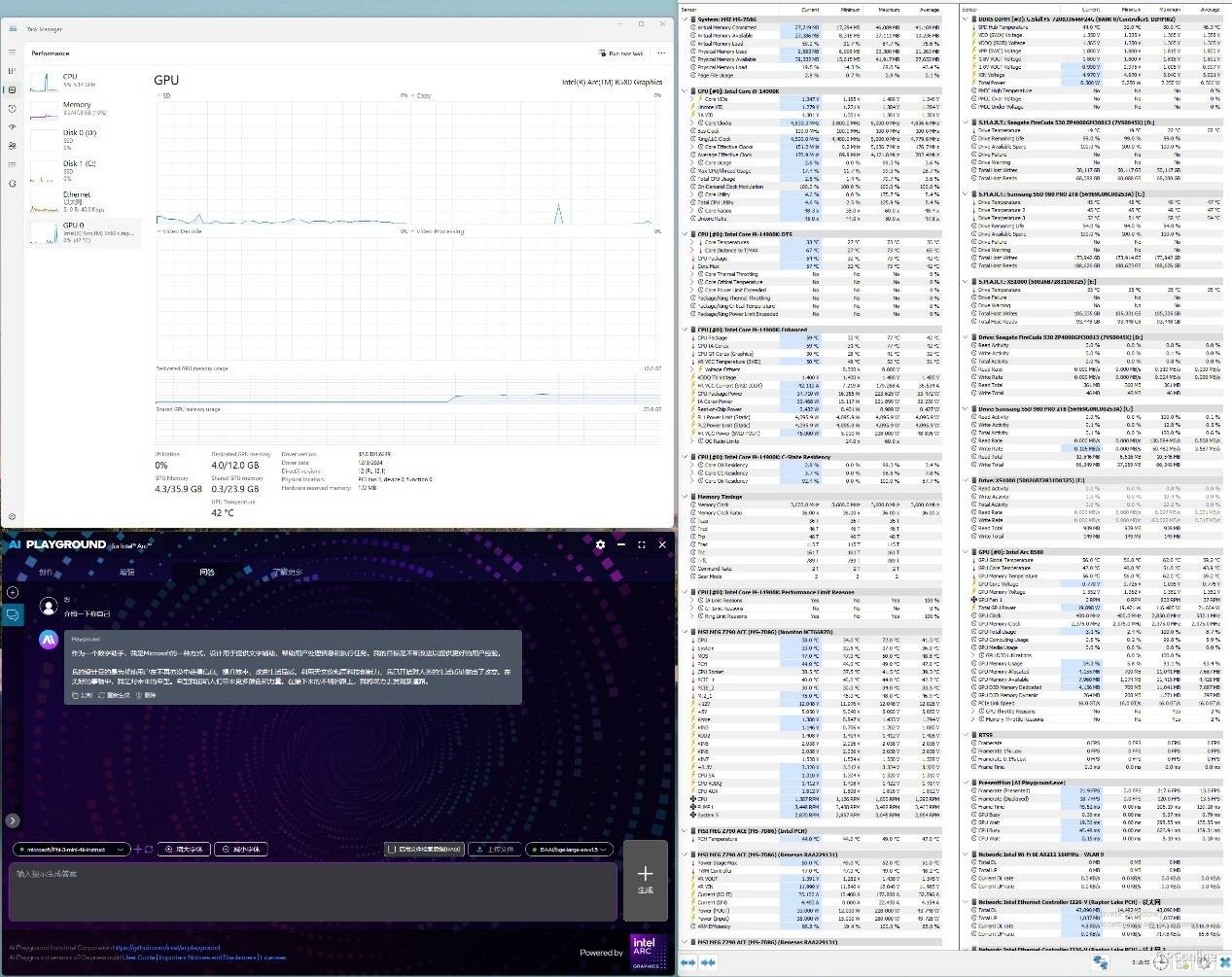Screen dimensions: 1232x977
Task: Switch to the 问答 tab
Action: [206, 572]
